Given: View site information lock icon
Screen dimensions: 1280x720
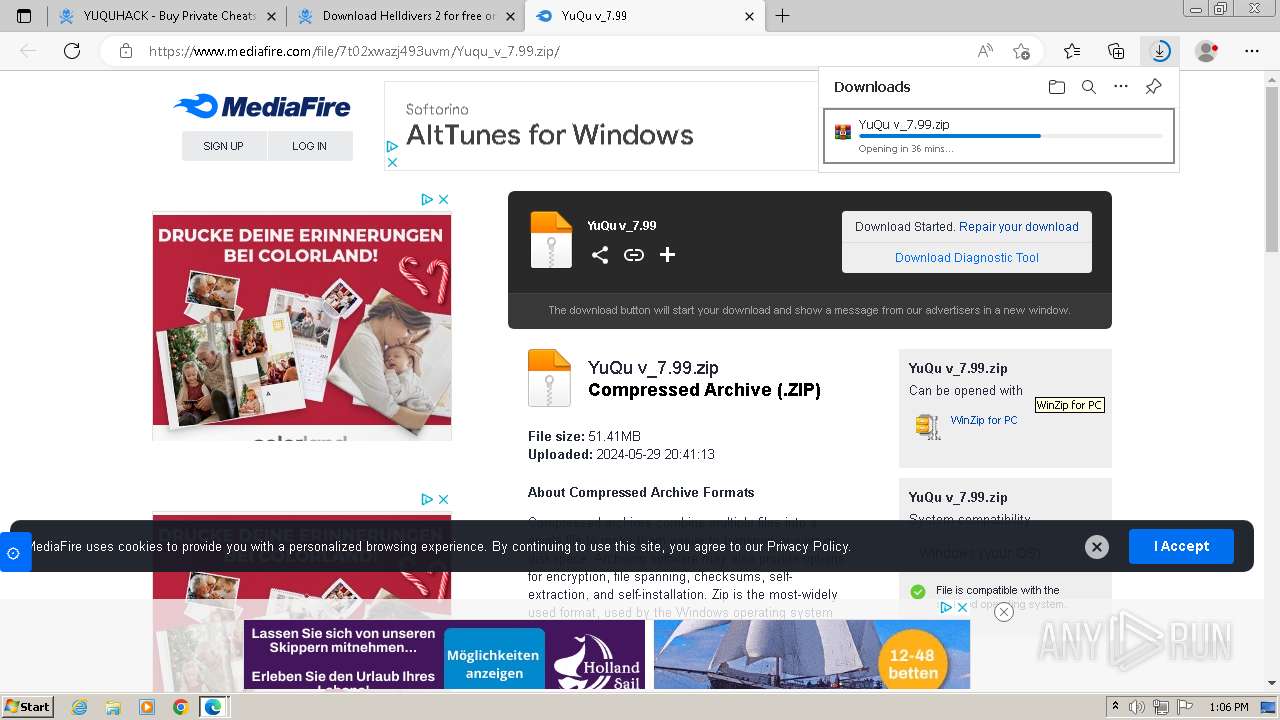Looking at the screenshot, I should (125, 51).
